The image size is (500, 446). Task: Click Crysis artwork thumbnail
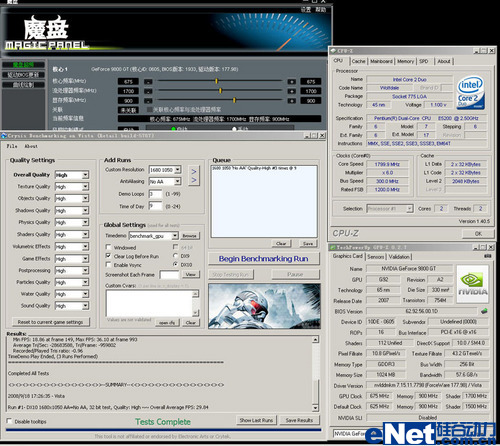(x=264, y=306)
